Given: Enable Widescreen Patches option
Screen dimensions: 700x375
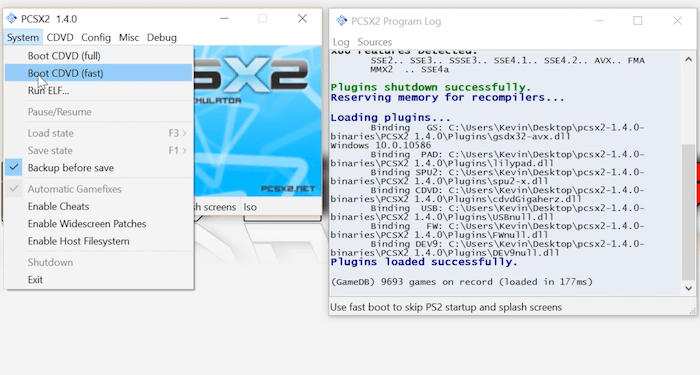Looking at the screenshot, I should click(x=99, y=224).
